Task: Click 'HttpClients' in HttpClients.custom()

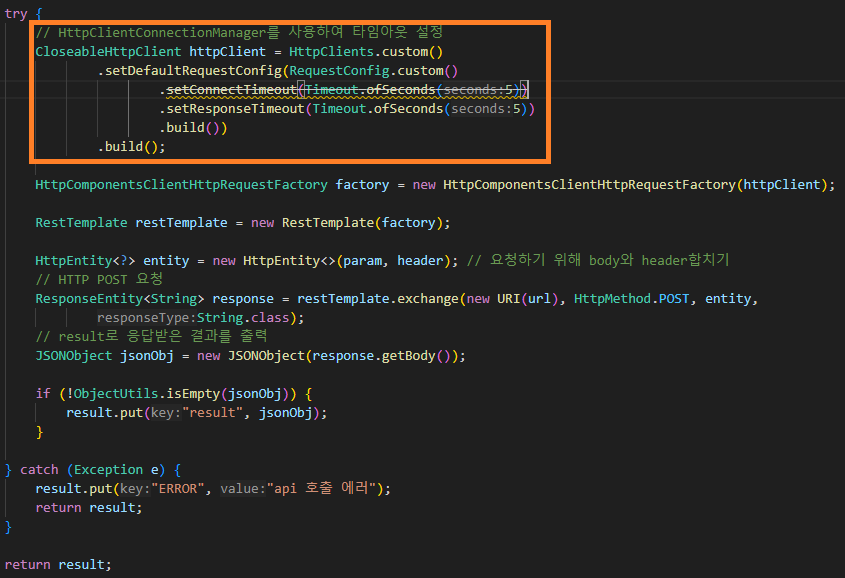Action: pyautogui.click(x=331, y=52)
